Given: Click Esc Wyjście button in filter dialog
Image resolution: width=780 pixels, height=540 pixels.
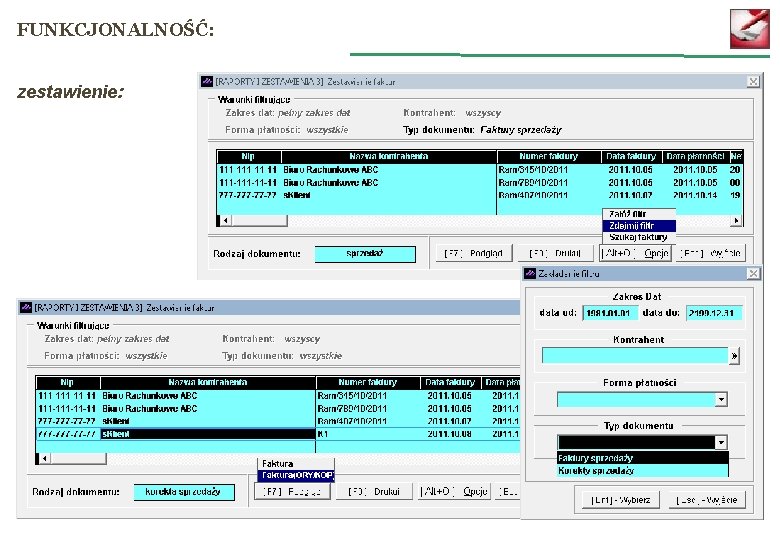Looking at the screenshot, I should pos(706,500).
